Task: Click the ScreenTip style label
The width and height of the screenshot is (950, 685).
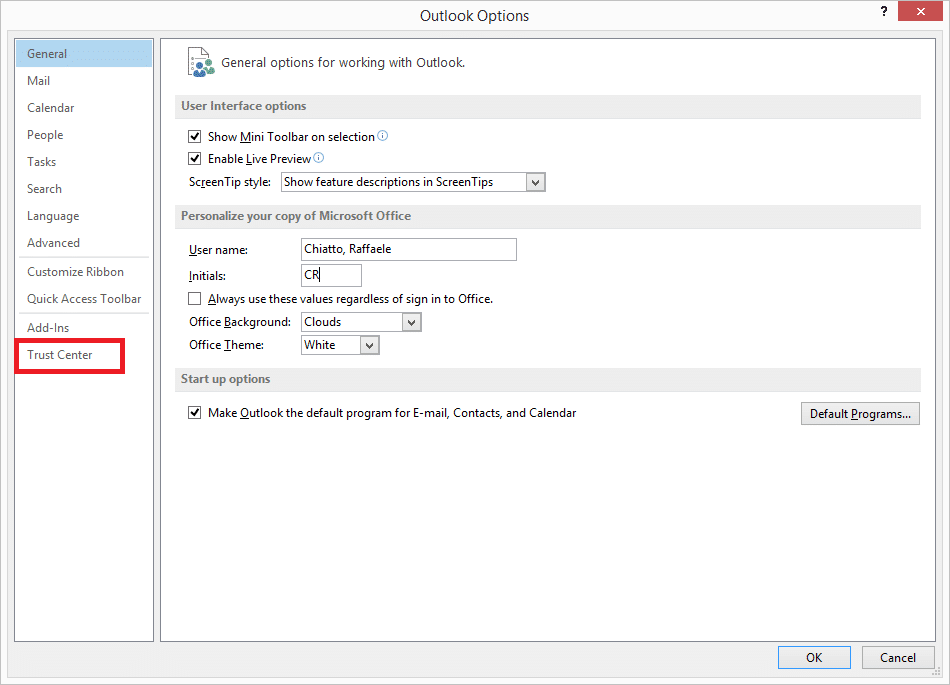Action: tap(230, 182)
